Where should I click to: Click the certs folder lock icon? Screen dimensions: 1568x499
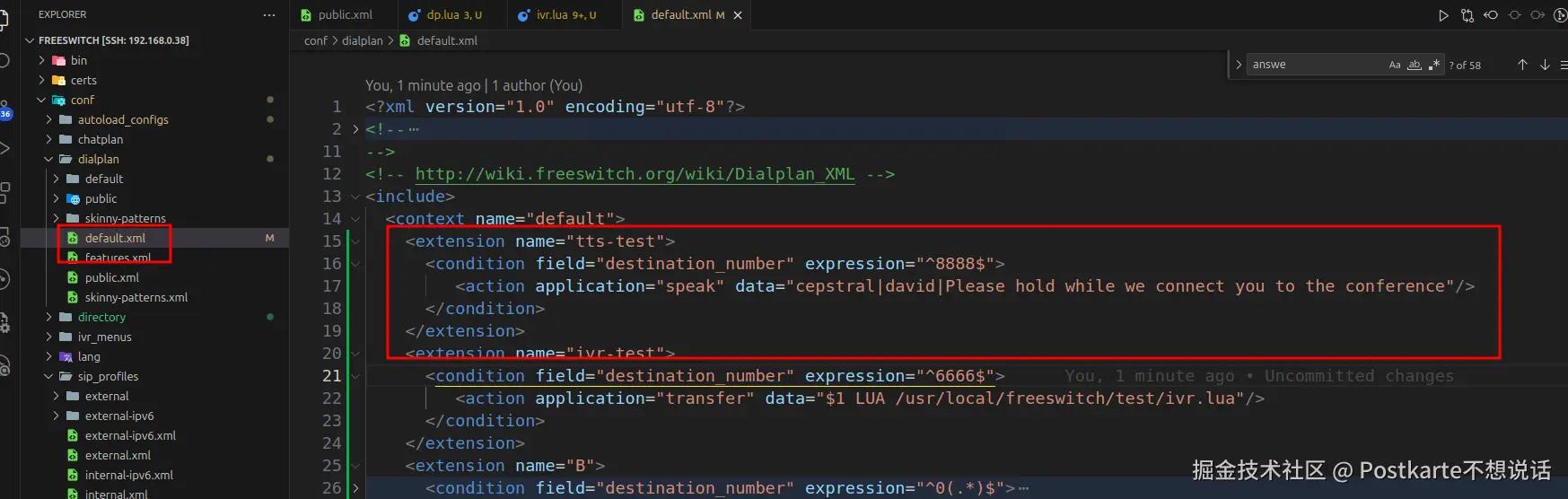coord(59,80)
